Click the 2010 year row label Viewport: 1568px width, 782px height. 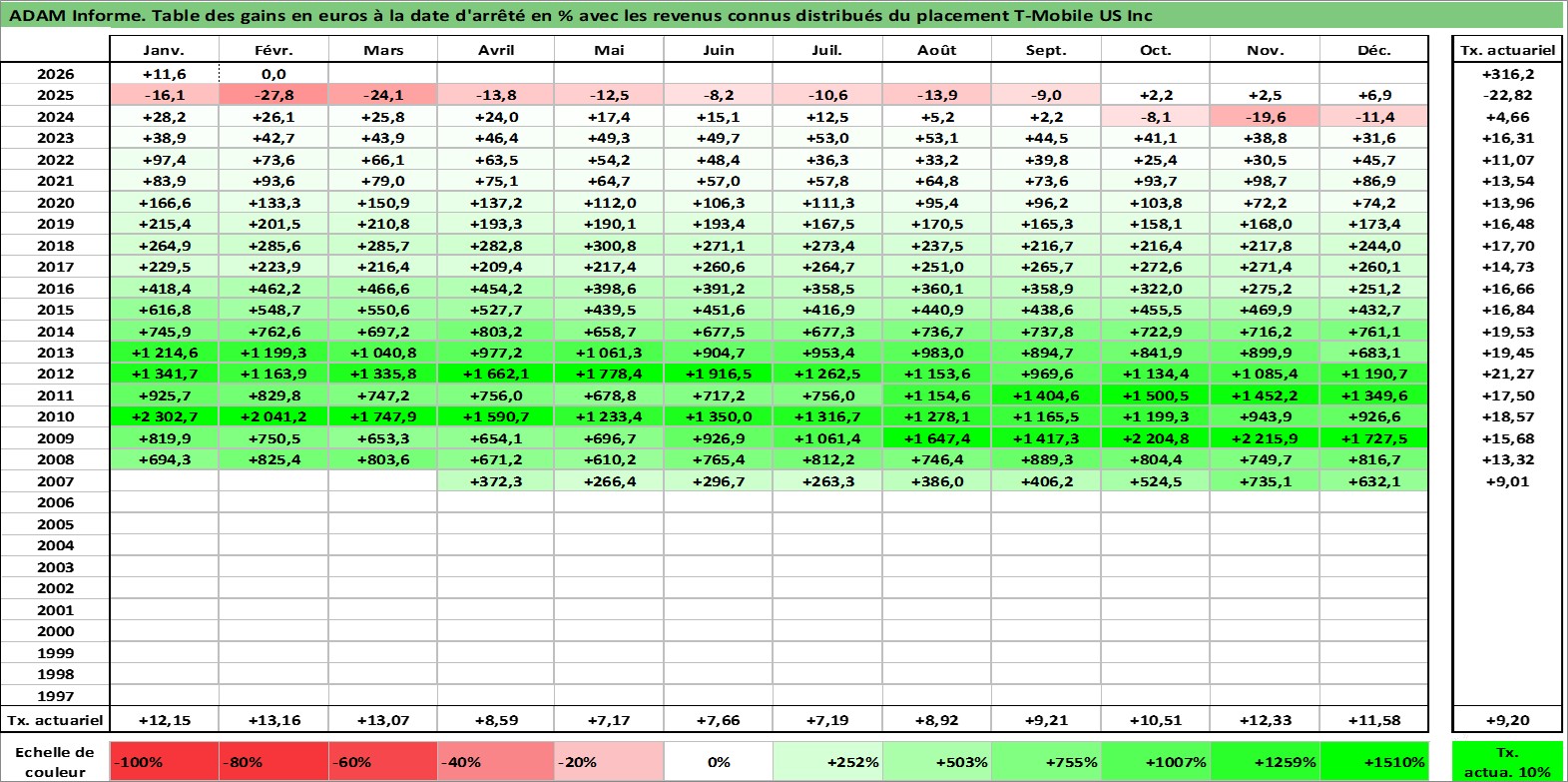coord(55,416)
